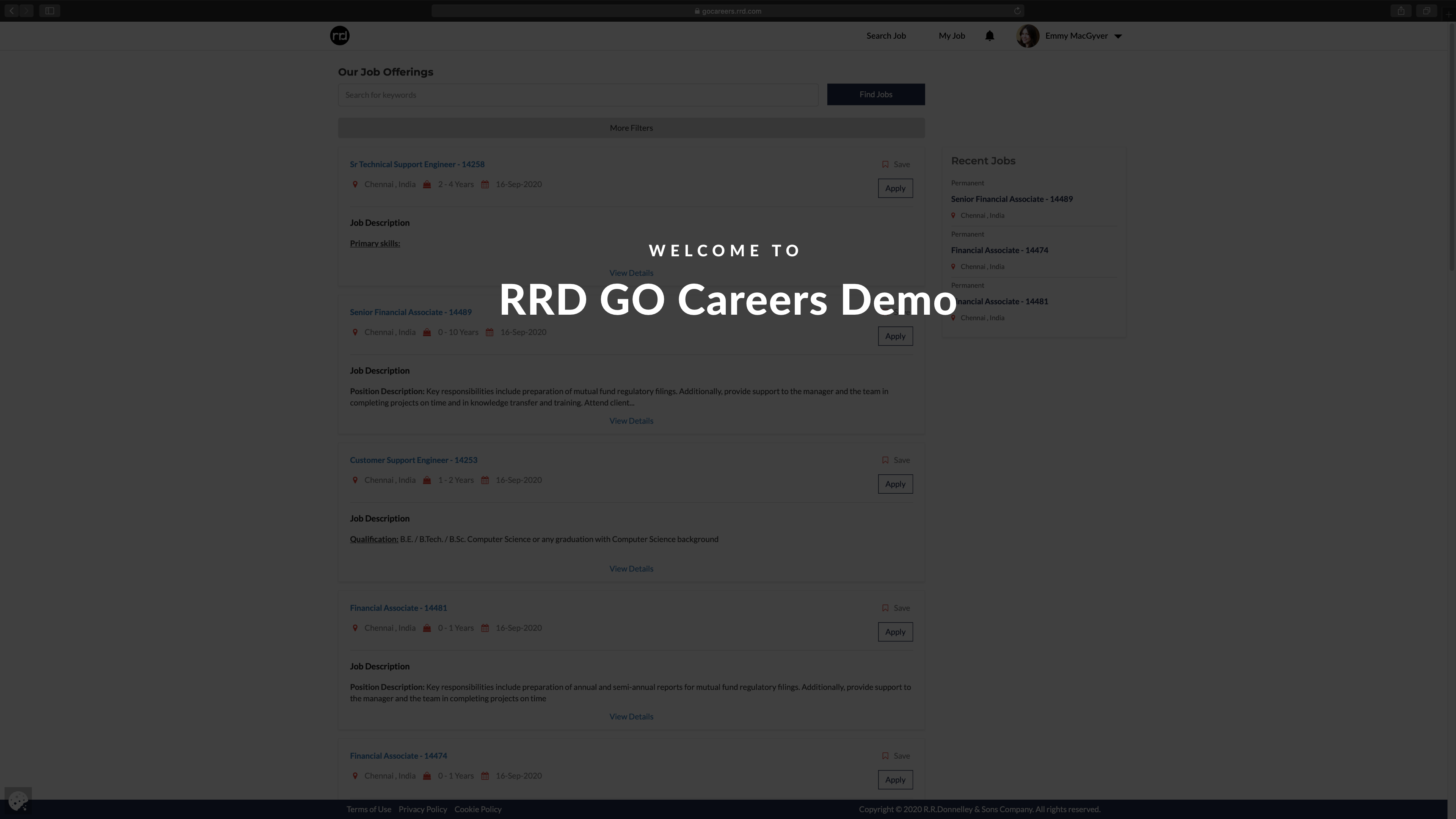The height and width of the screenshot is (819, 1456).
Task: Go back with the browser arrow
Action: (11, 11)
